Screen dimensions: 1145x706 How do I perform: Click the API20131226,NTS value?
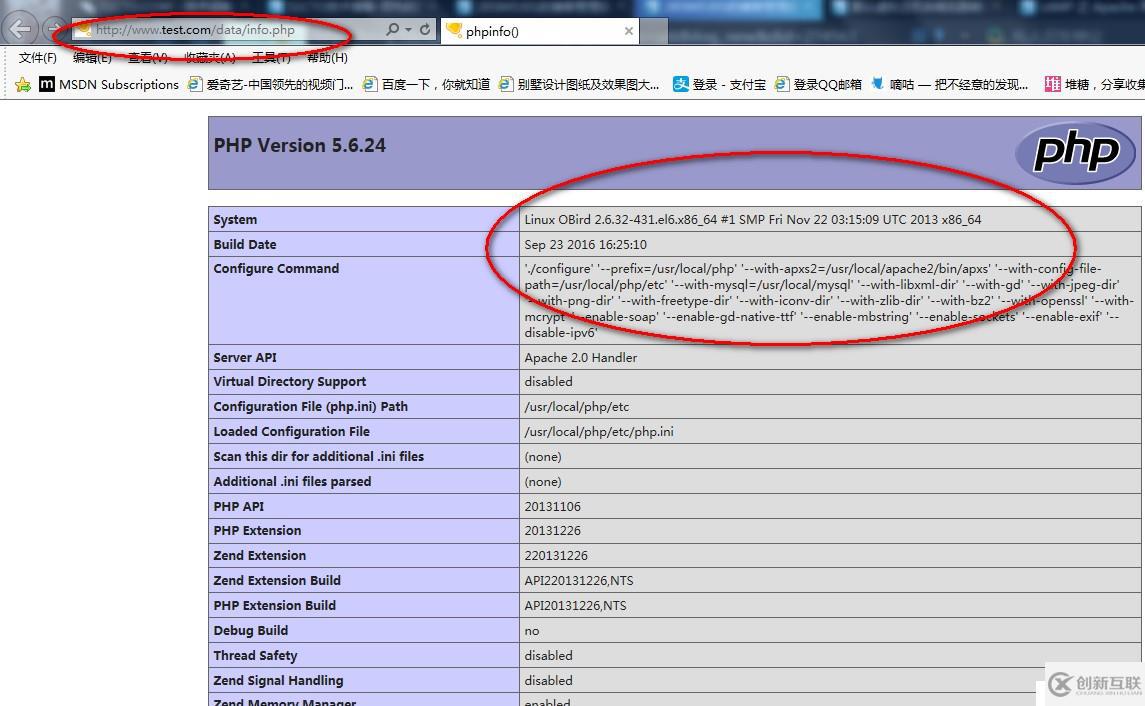click(x=575, y=606)
